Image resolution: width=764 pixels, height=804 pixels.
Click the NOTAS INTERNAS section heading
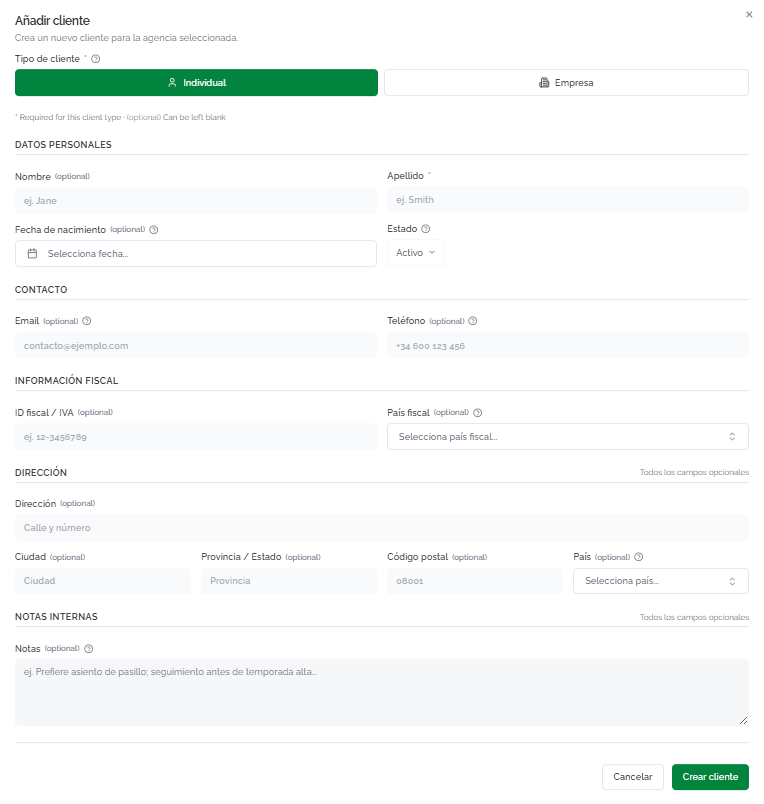point(56,617)
